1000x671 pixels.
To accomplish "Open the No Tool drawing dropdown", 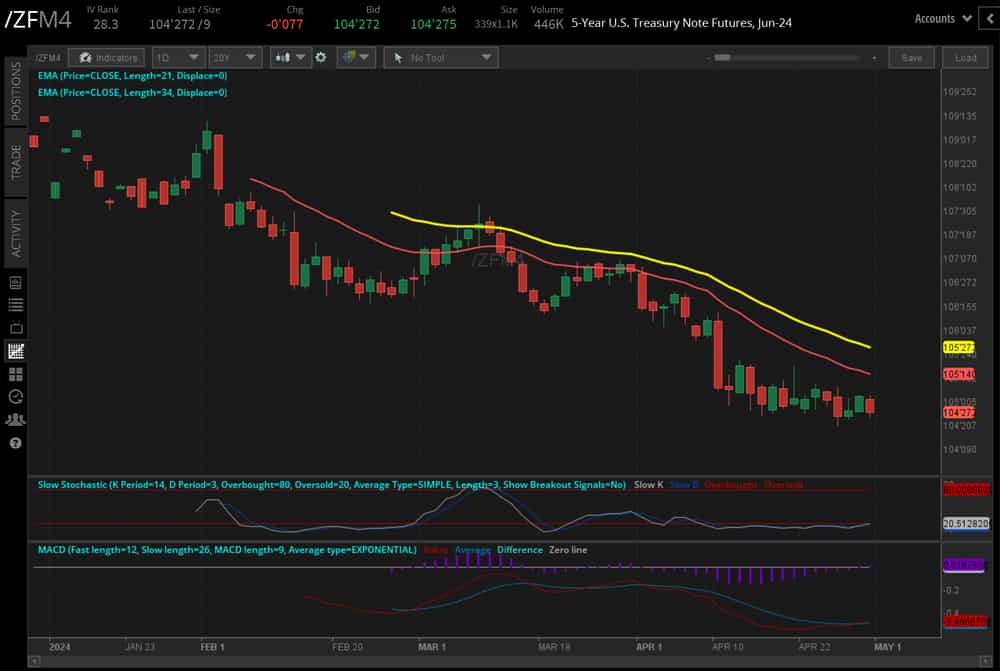I will pyautogui.click(x=440, y=58).
